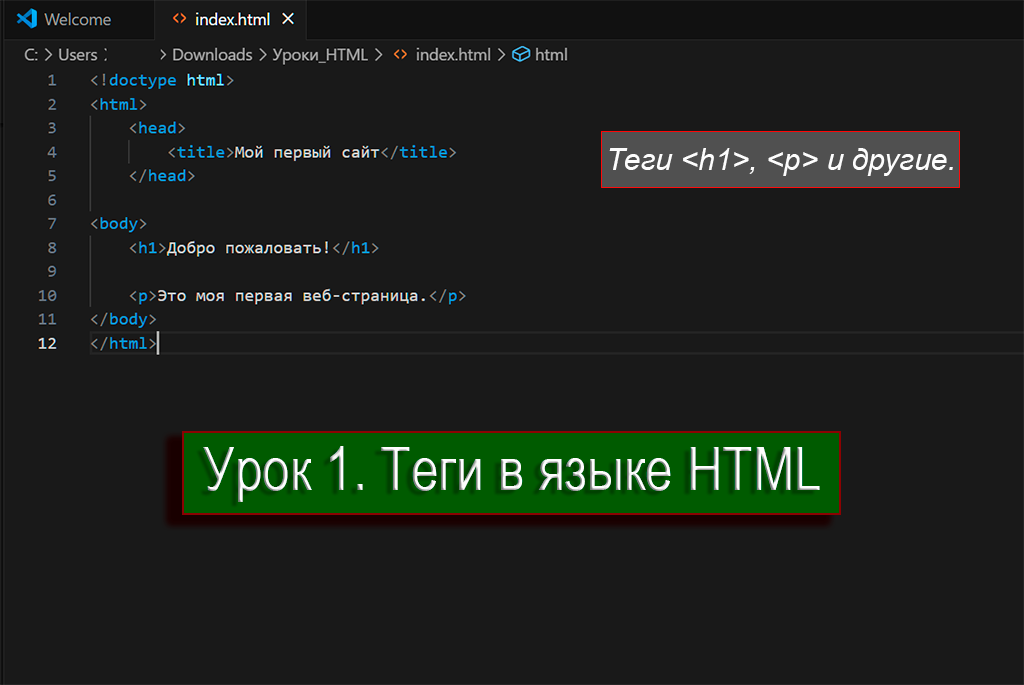Viewport: 1024px width, 685px height.
Task: Expand the Downloads breadcrumb folder
Action: 212,55
